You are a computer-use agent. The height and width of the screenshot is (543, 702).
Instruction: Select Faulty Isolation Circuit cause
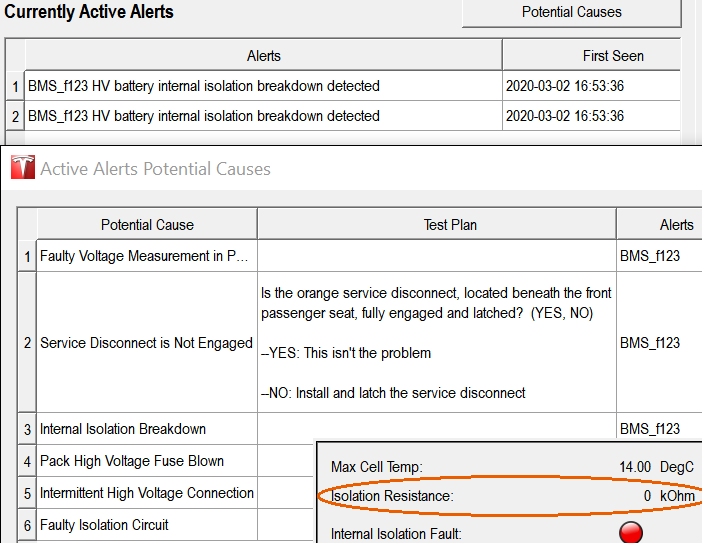pyautogui.click(x=104, y=525)
